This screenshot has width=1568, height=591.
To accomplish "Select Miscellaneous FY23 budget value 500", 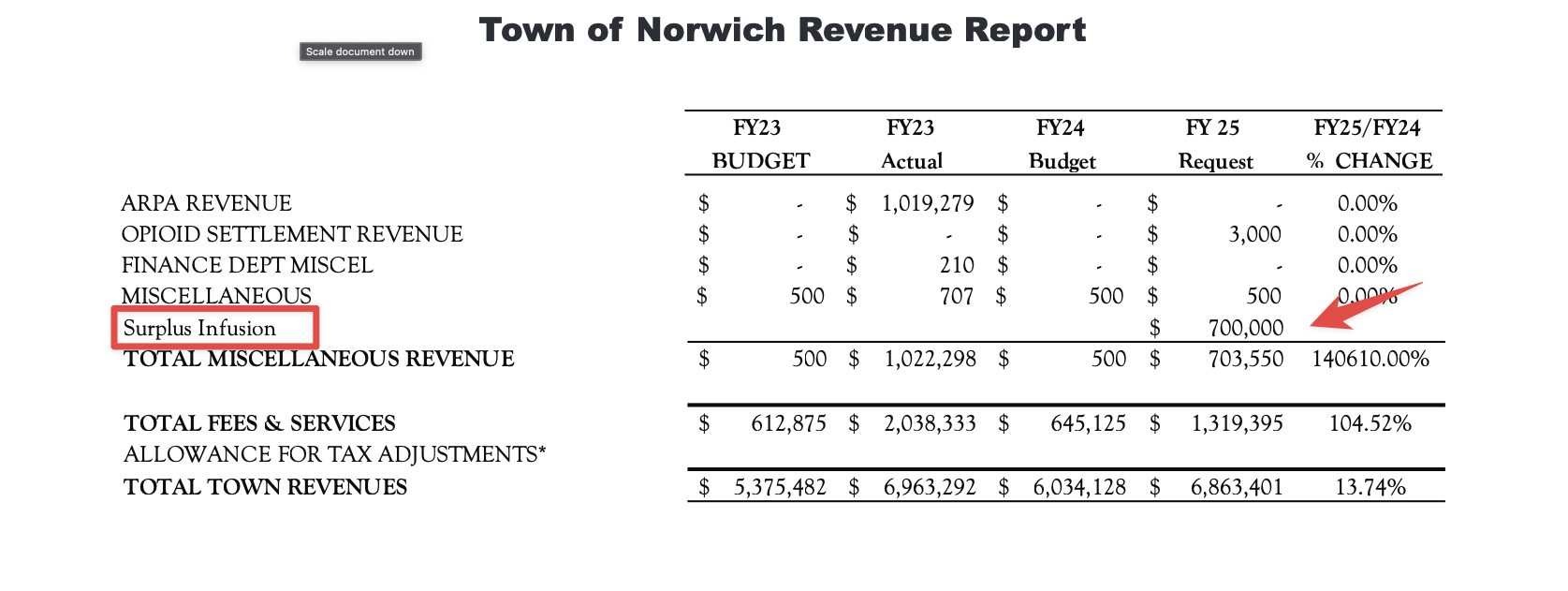I will click(x=807, y=296).
